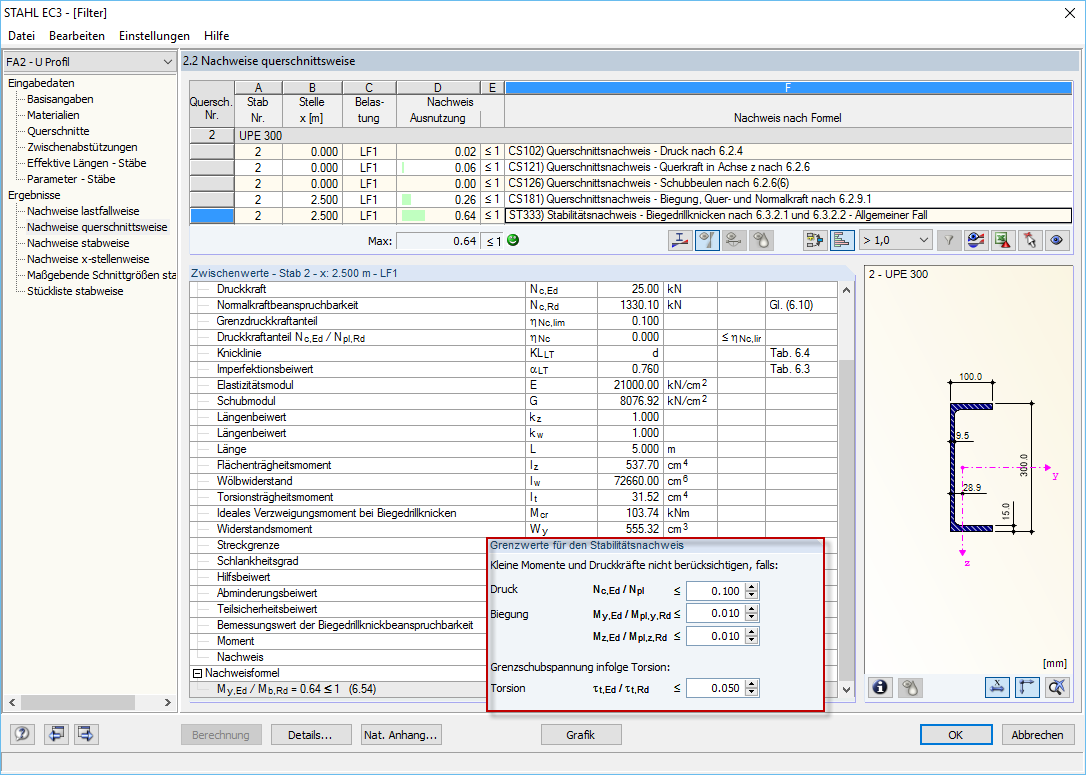The height and width of the screenshot is (775, 1086).
Task: Toggle the colored bars relation scale icon
Action: coord(842,240)
